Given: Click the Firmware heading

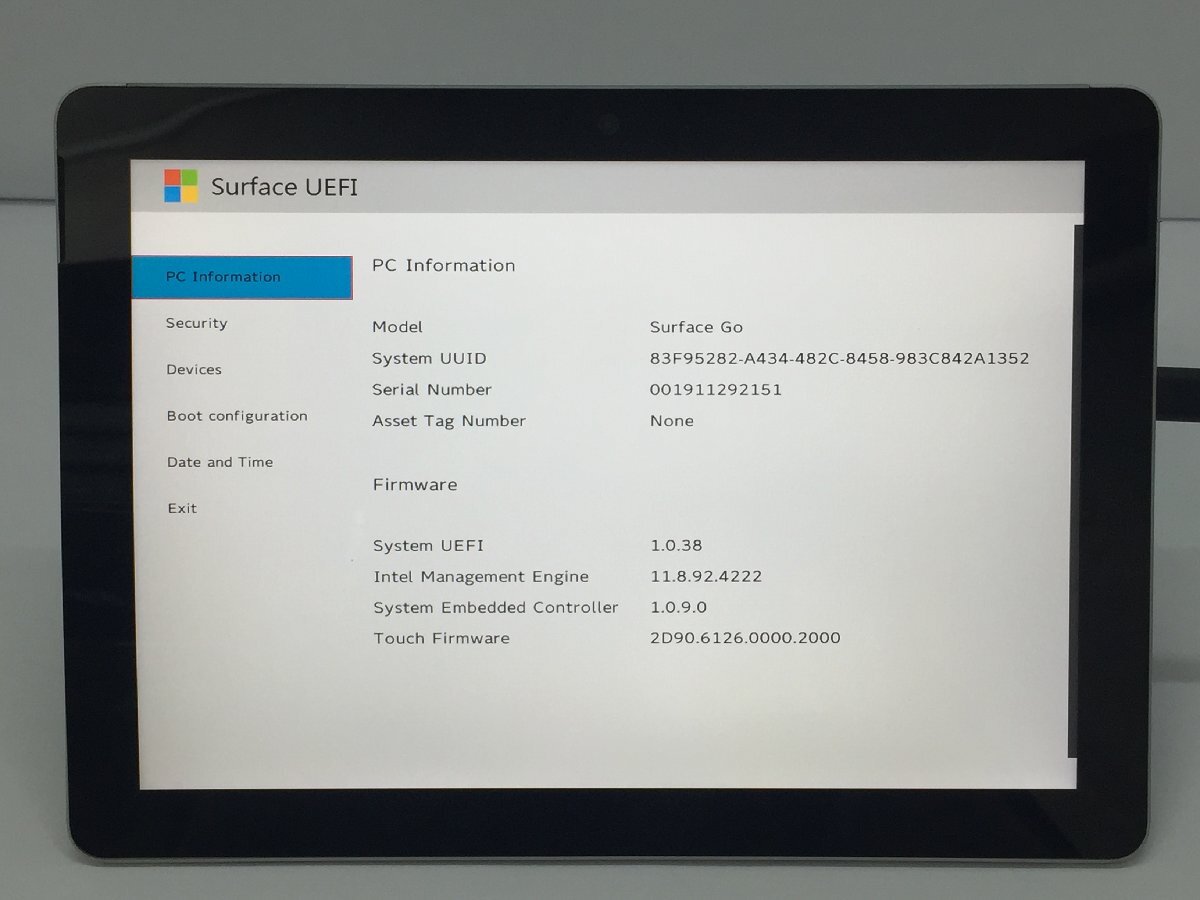Looking at the screenshot, I should tap(415, 485).
